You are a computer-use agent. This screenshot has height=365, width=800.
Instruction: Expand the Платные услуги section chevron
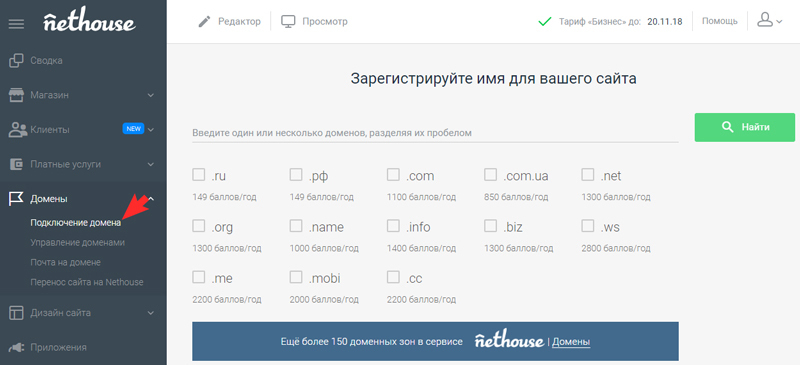pos(151,164)
